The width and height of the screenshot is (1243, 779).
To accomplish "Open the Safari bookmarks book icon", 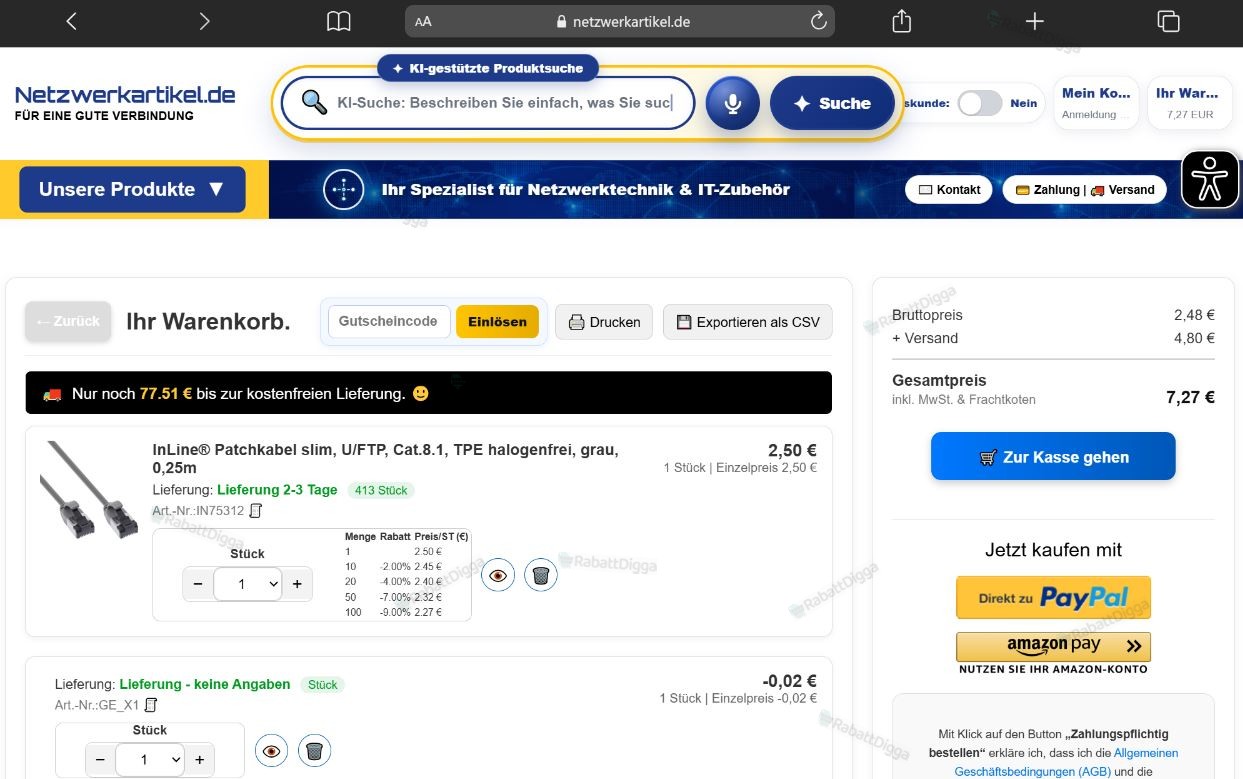I will (x=339, y=21).
